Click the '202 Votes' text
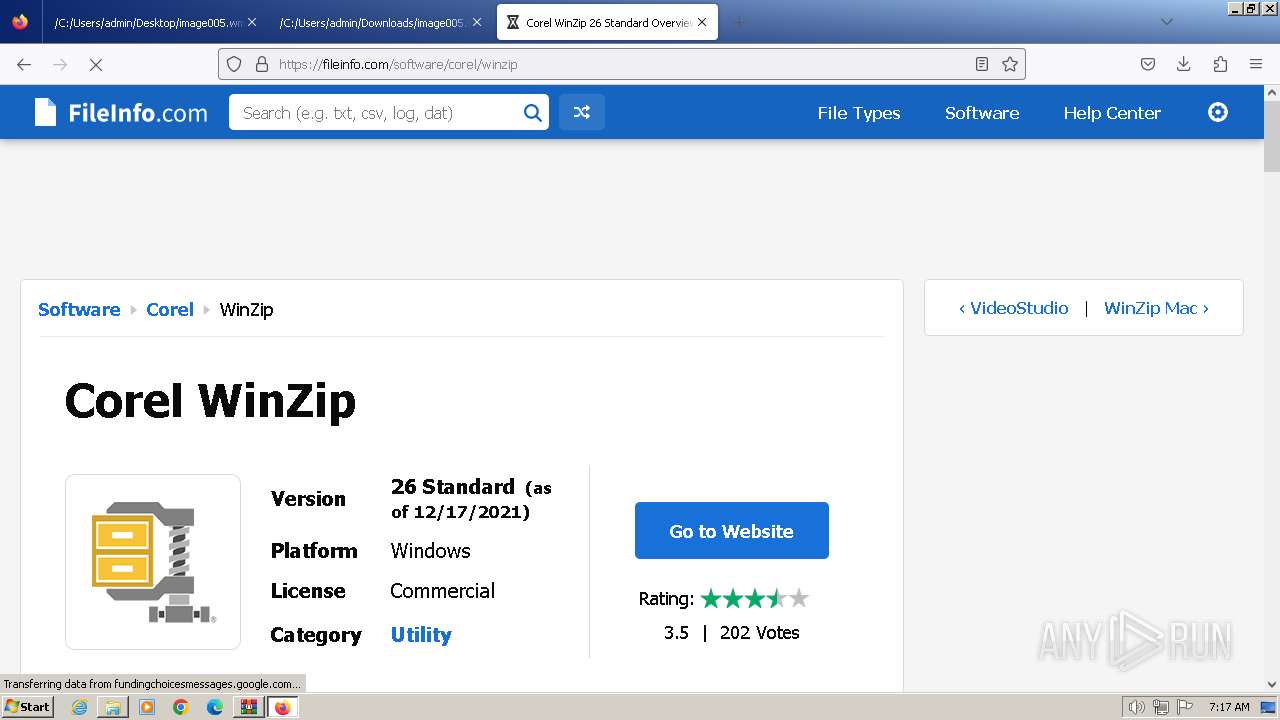Image resolution: width=1280 pixels, height=720 pixels. [x=760, y=632]
